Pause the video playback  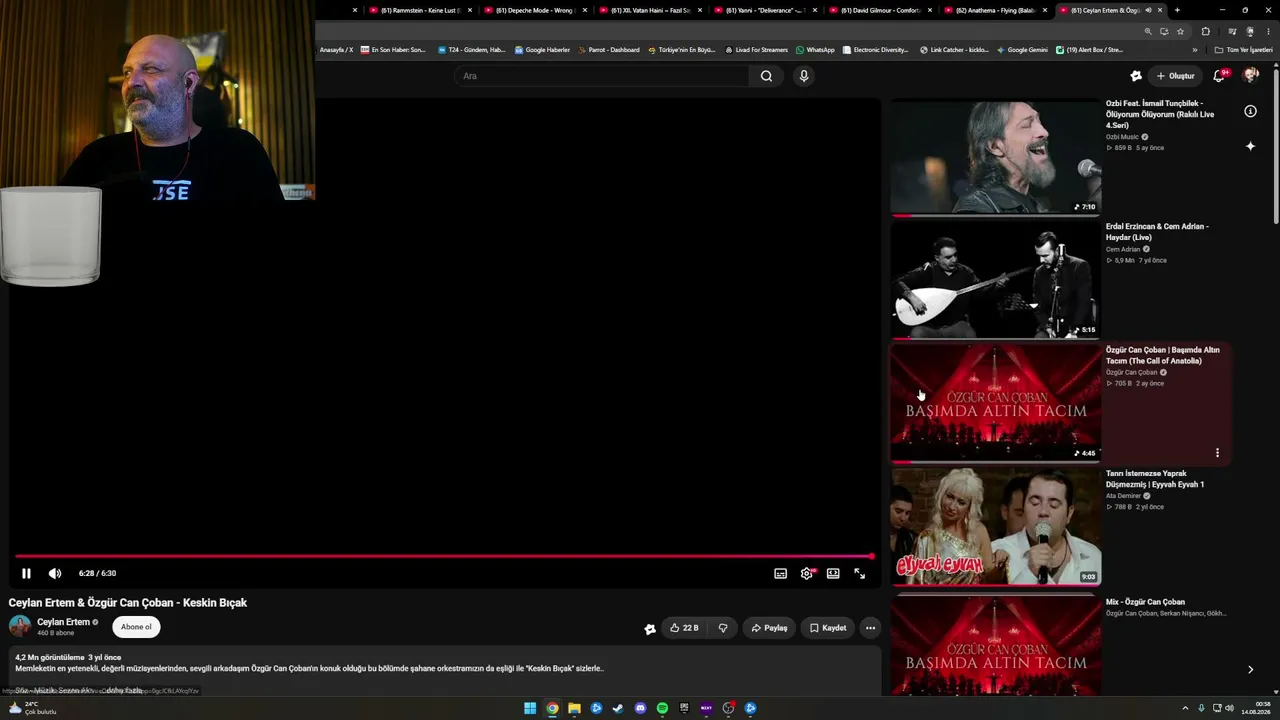pyautogui.click(x=26, y=573)
